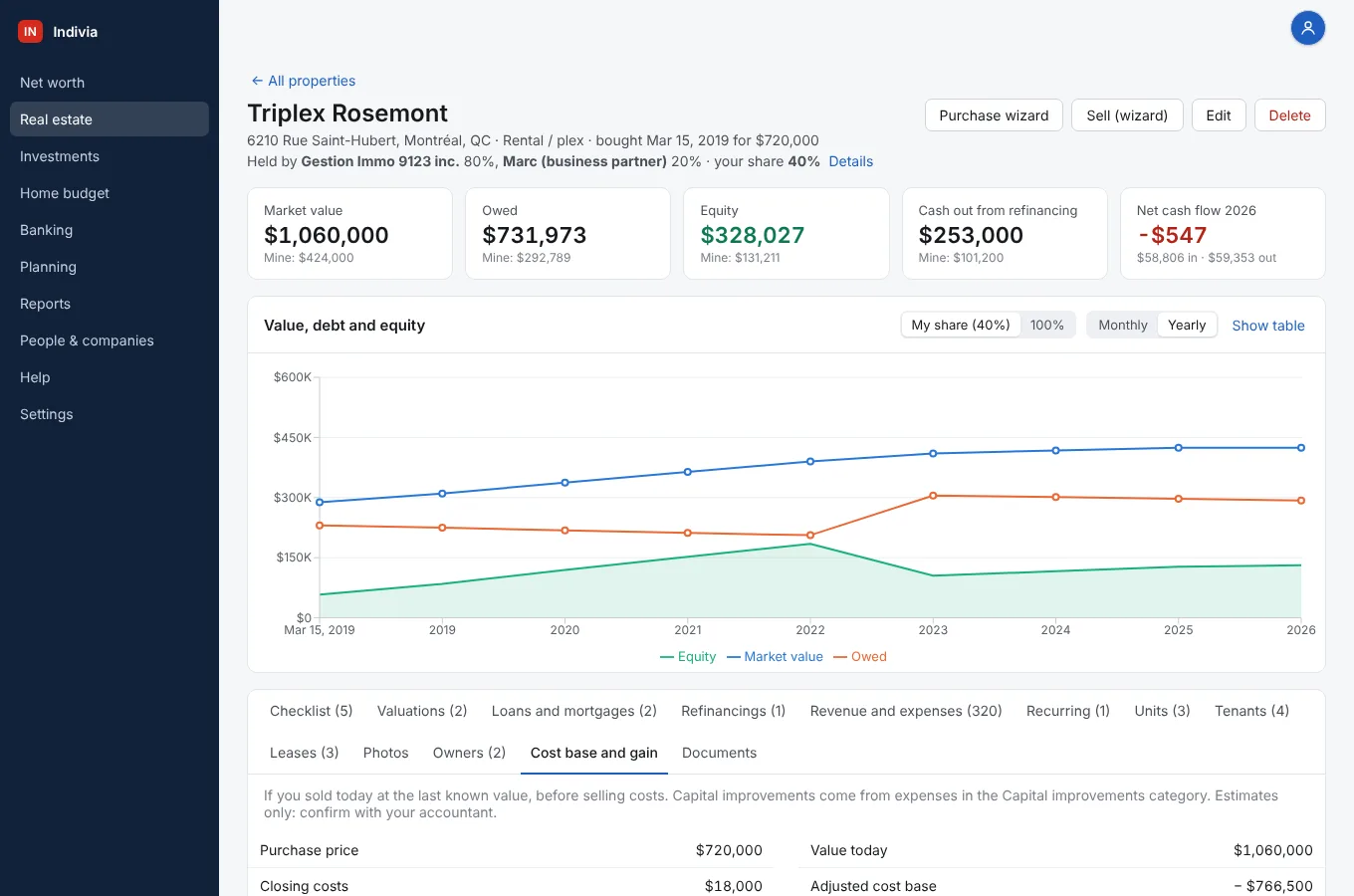This screenshot has height=896, width=1354.
Task: Click Show table link
Action: pos(1268,326)
